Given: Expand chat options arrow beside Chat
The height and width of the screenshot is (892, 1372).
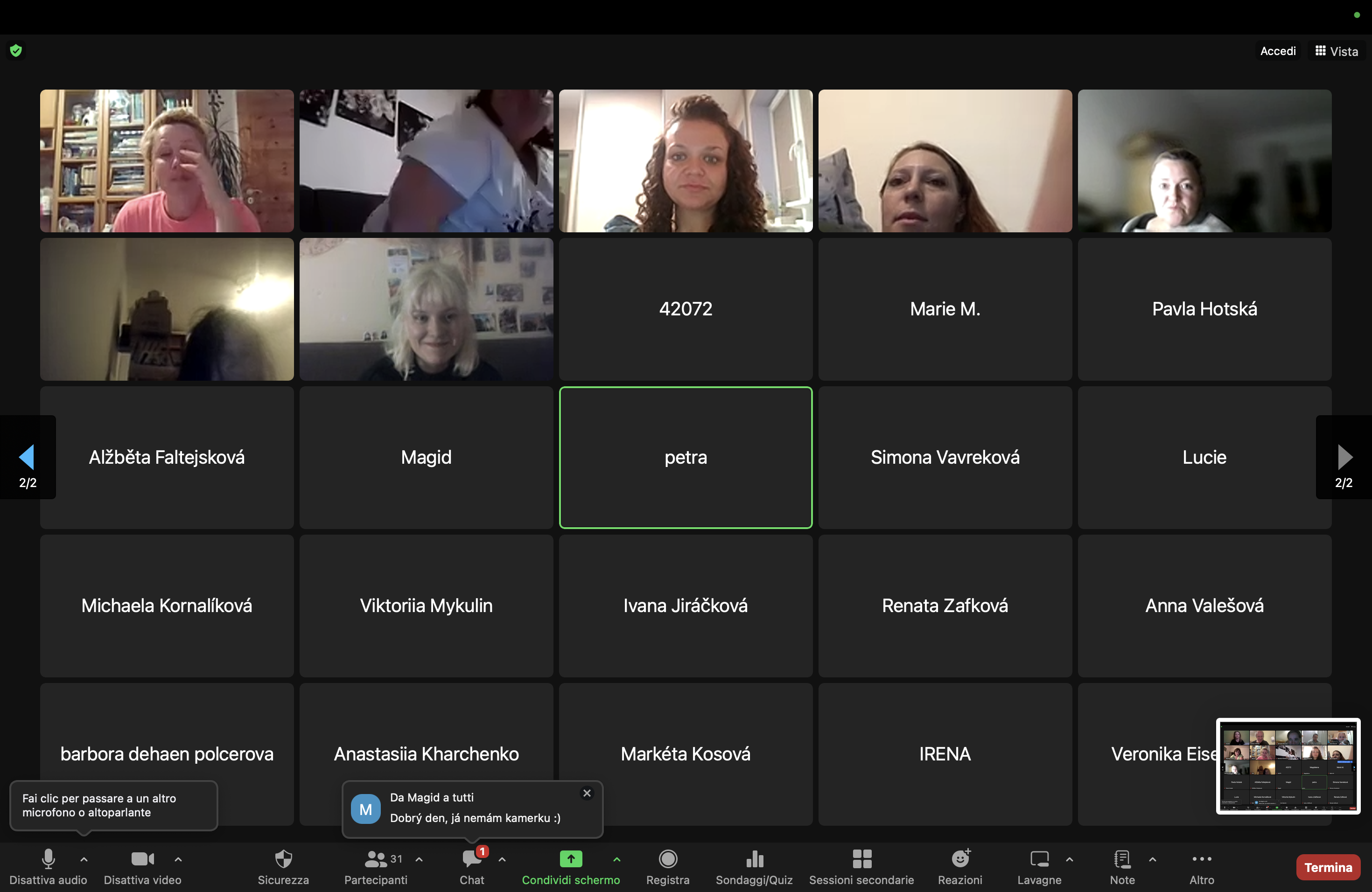Looking at the screenshot, I should tap(502, 859).
